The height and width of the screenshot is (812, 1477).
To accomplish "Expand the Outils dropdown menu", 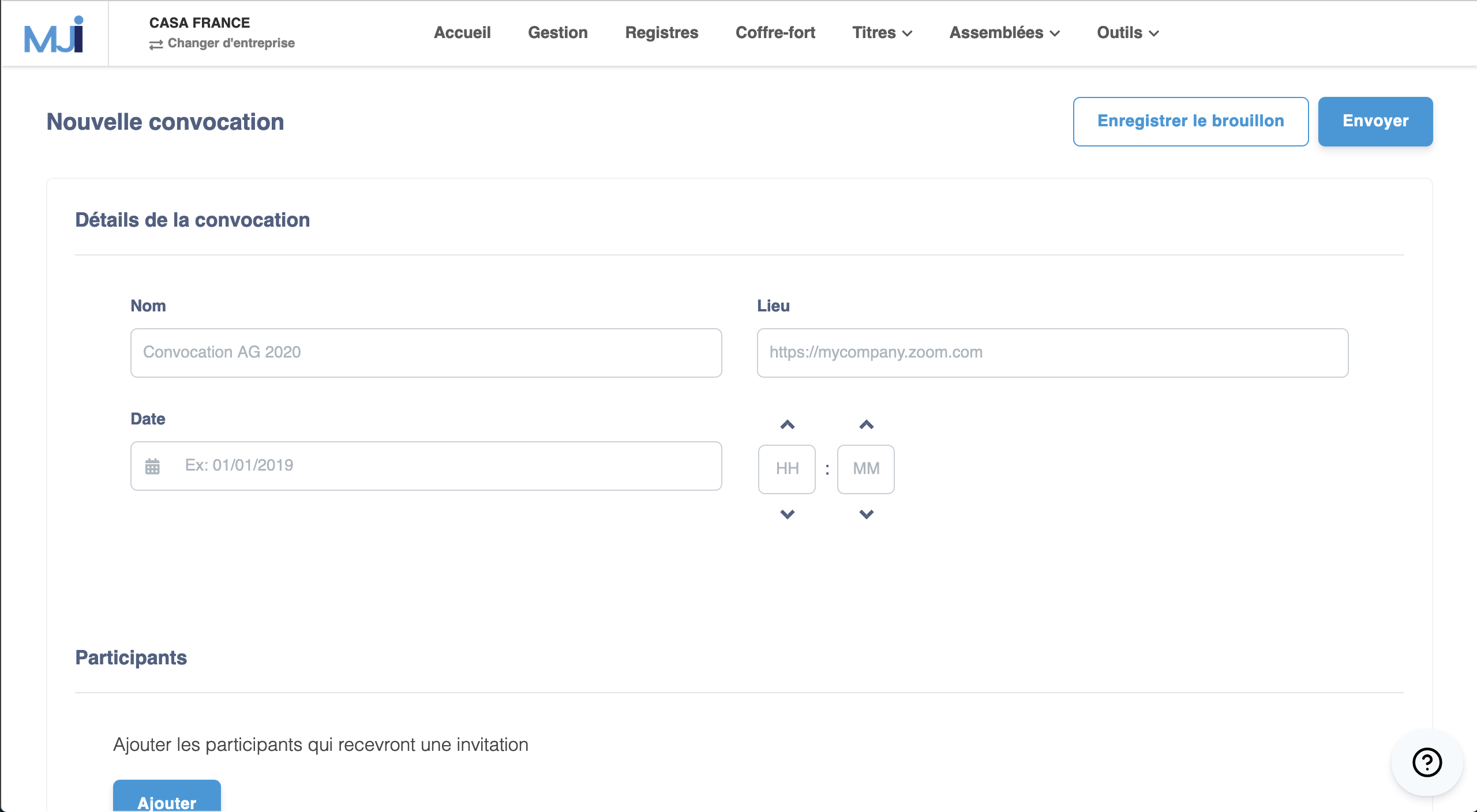I will [x=1128, y=33].
